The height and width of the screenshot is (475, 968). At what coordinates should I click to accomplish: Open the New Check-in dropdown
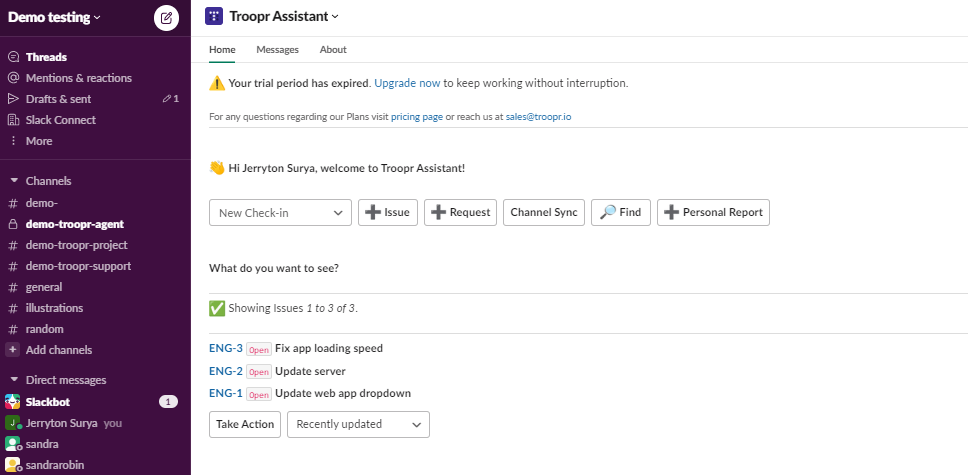point(280,212)
